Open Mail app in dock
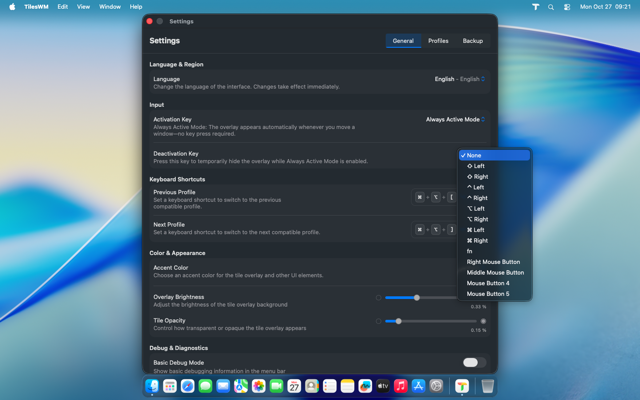640x400 pixels. pyautogui.click(x=223, y=386)
